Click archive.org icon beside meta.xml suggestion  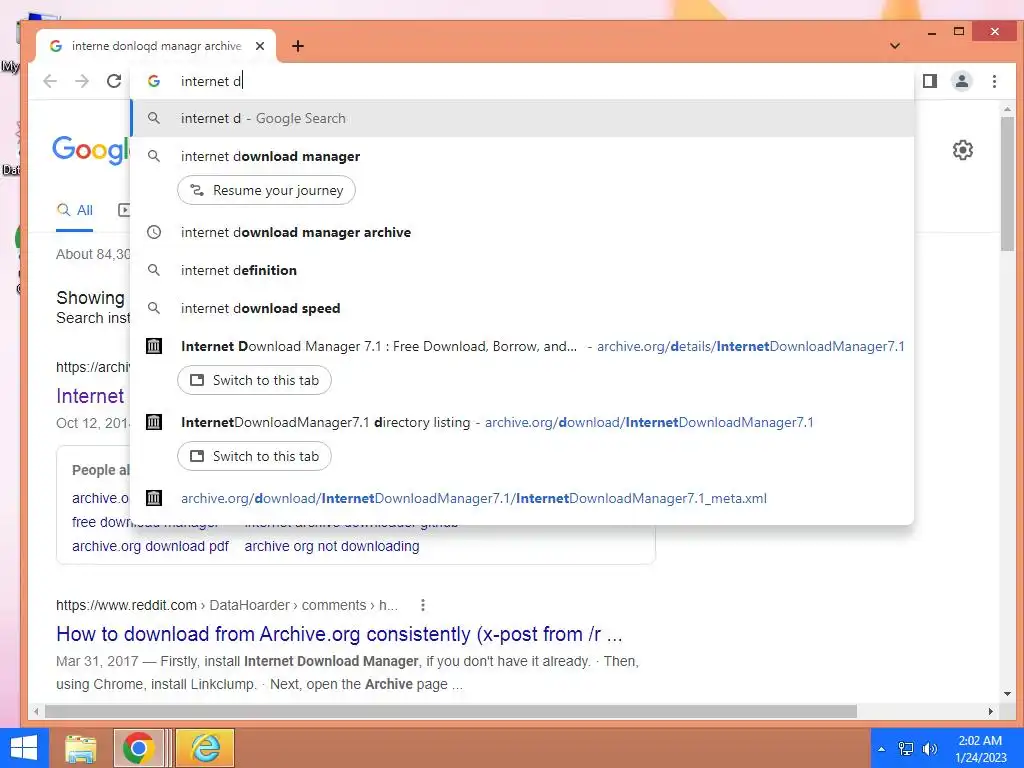click(154, 498)
